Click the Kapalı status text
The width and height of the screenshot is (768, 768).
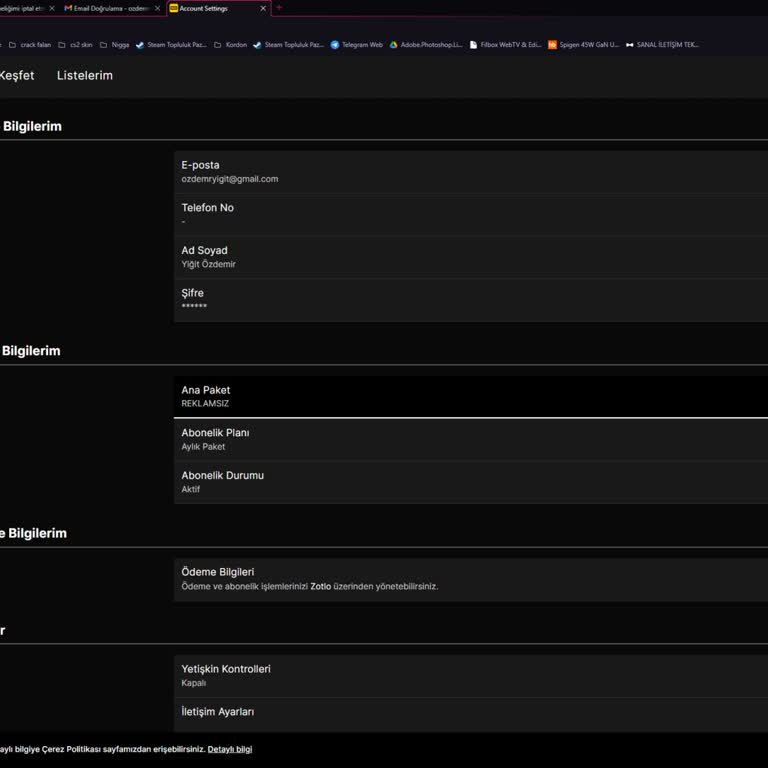pos(193,683)
